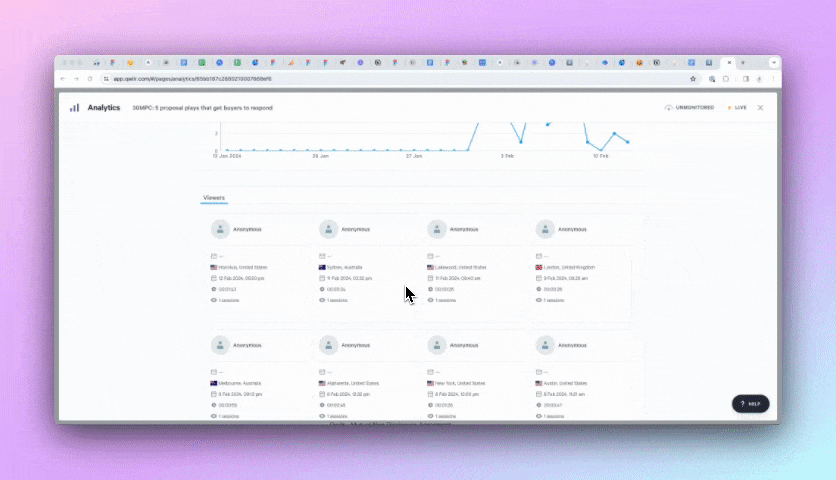Close the Analytics panel with the X

coord(760,108)
